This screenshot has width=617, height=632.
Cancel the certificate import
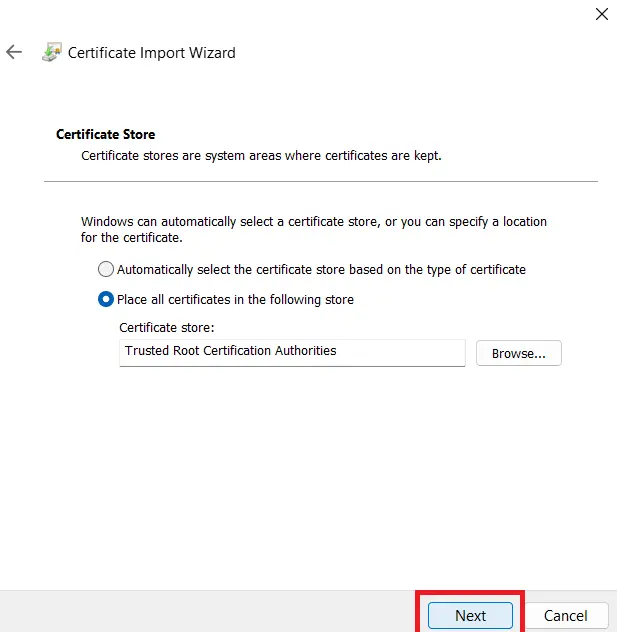566,615
